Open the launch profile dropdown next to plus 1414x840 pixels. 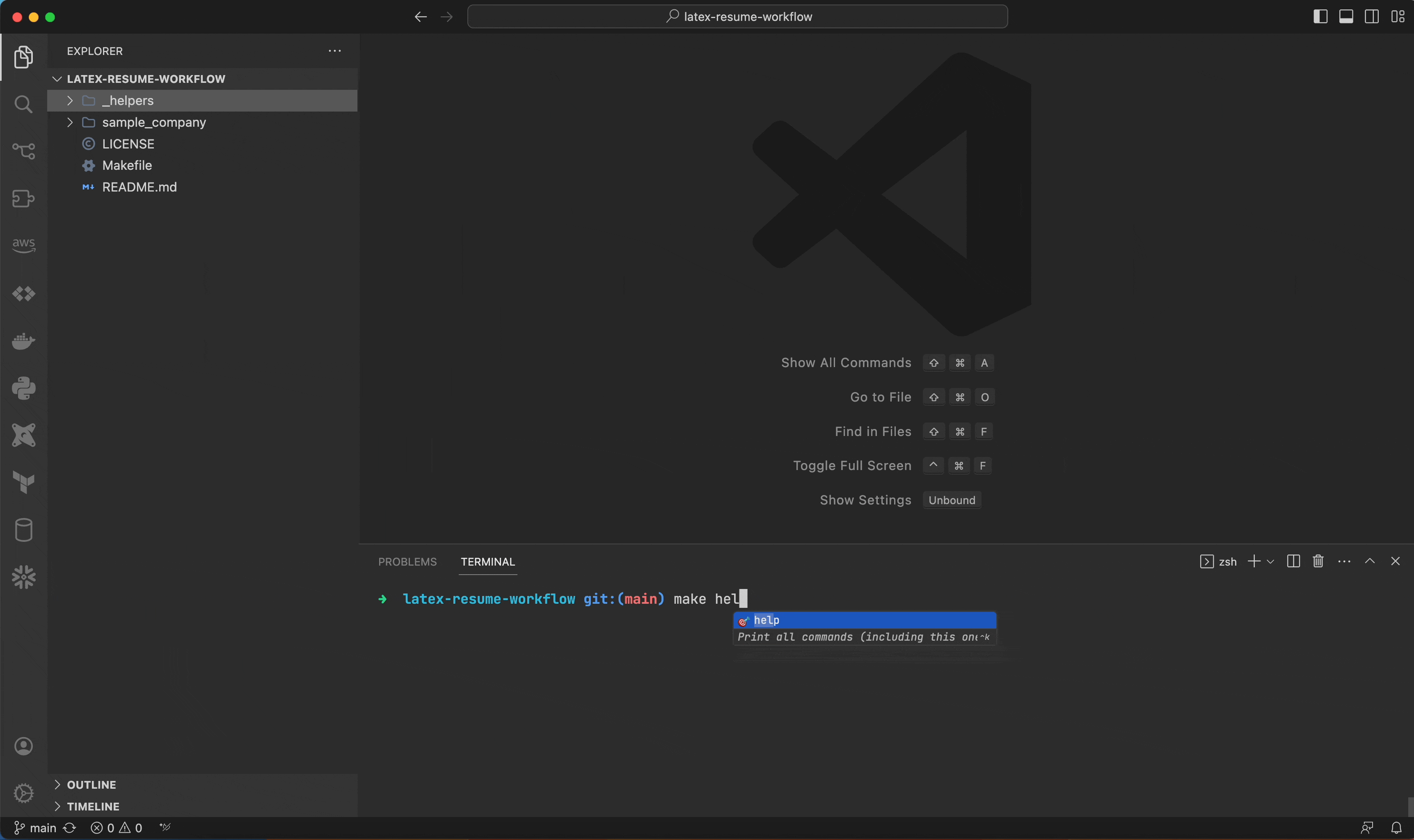[1270, 562]
